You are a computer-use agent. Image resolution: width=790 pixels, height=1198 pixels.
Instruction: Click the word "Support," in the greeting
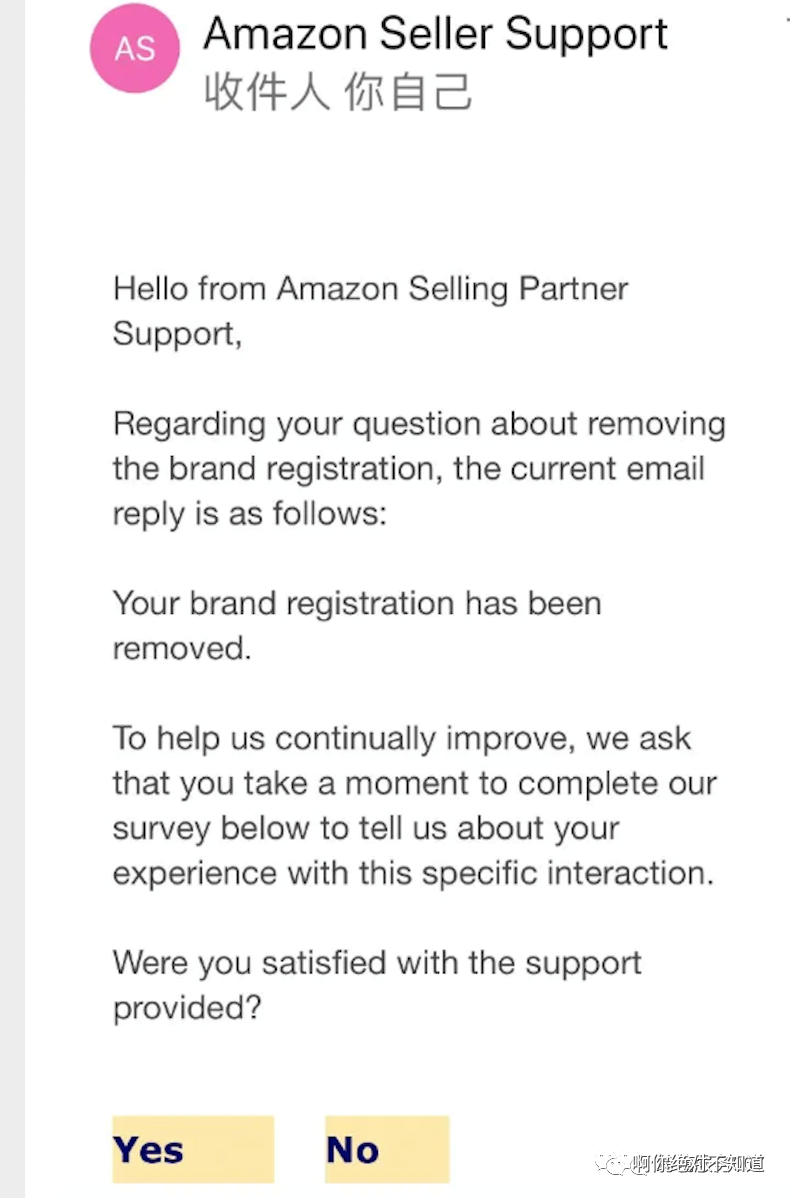tap(177, 333)
